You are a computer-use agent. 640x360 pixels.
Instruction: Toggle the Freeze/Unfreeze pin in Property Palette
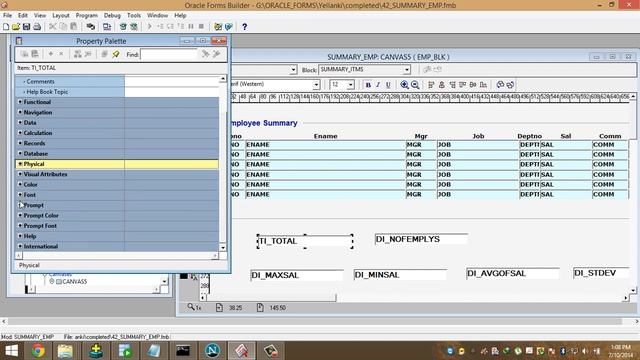click(x=116, y=54)
